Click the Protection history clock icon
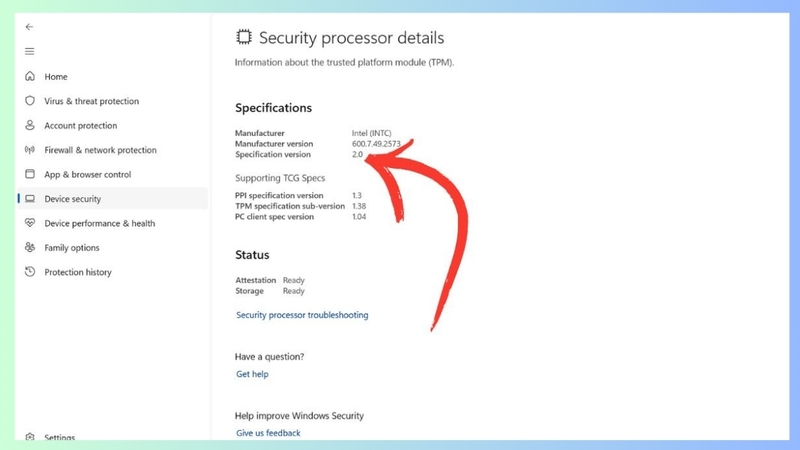This screenshot has height=450, width=800. (x=30, y=272)
